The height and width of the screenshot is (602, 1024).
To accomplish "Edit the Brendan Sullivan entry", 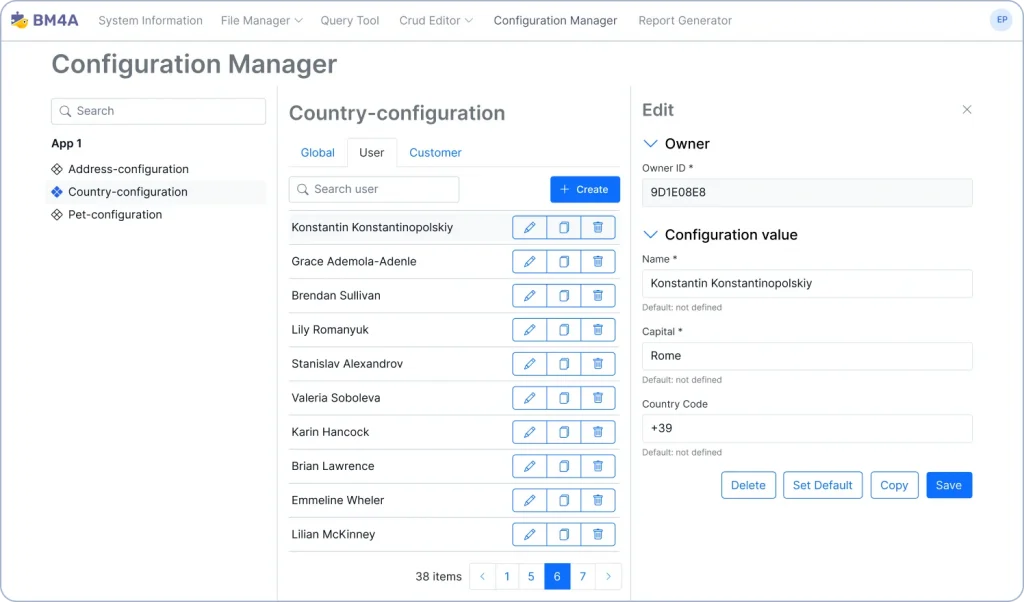I will [x=529, y=295].
